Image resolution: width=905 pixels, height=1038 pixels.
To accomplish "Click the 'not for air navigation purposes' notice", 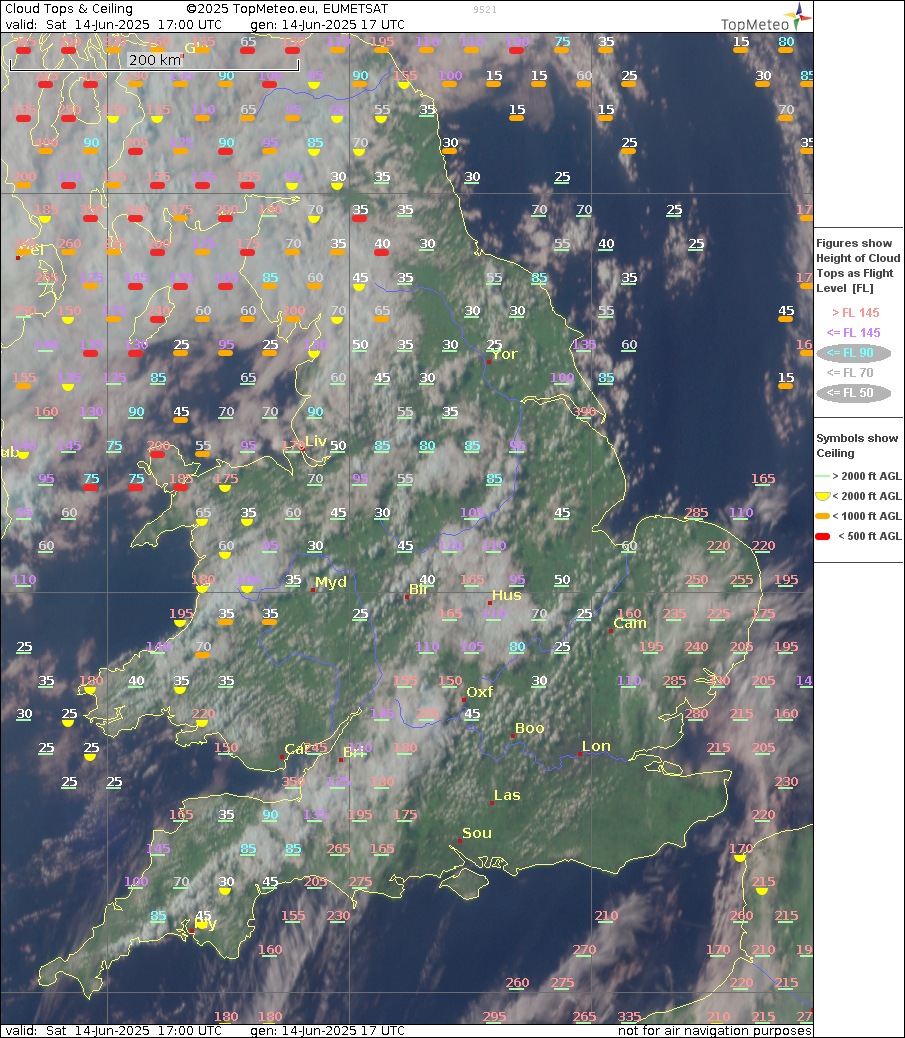I will click(714, 1031).
